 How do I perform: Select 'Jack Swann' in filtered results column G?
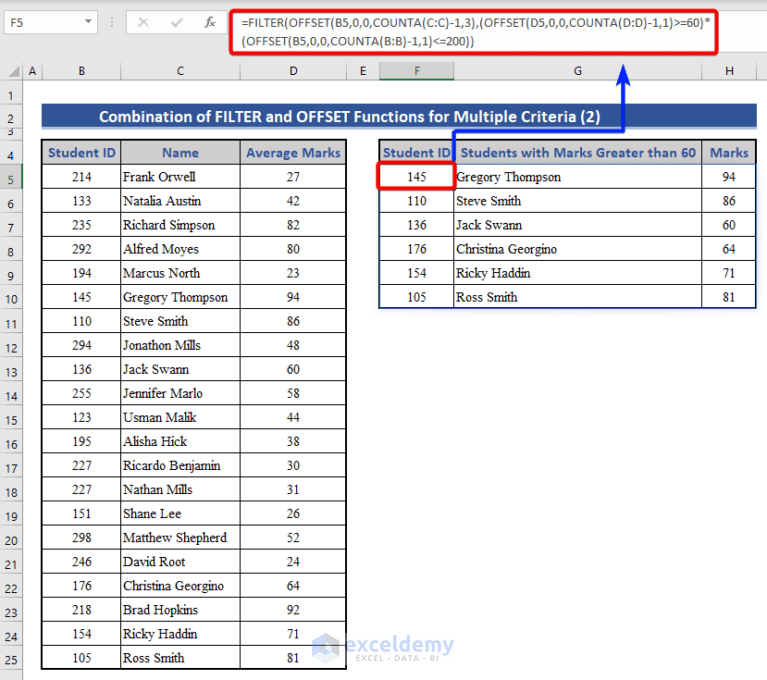point(578,225)
